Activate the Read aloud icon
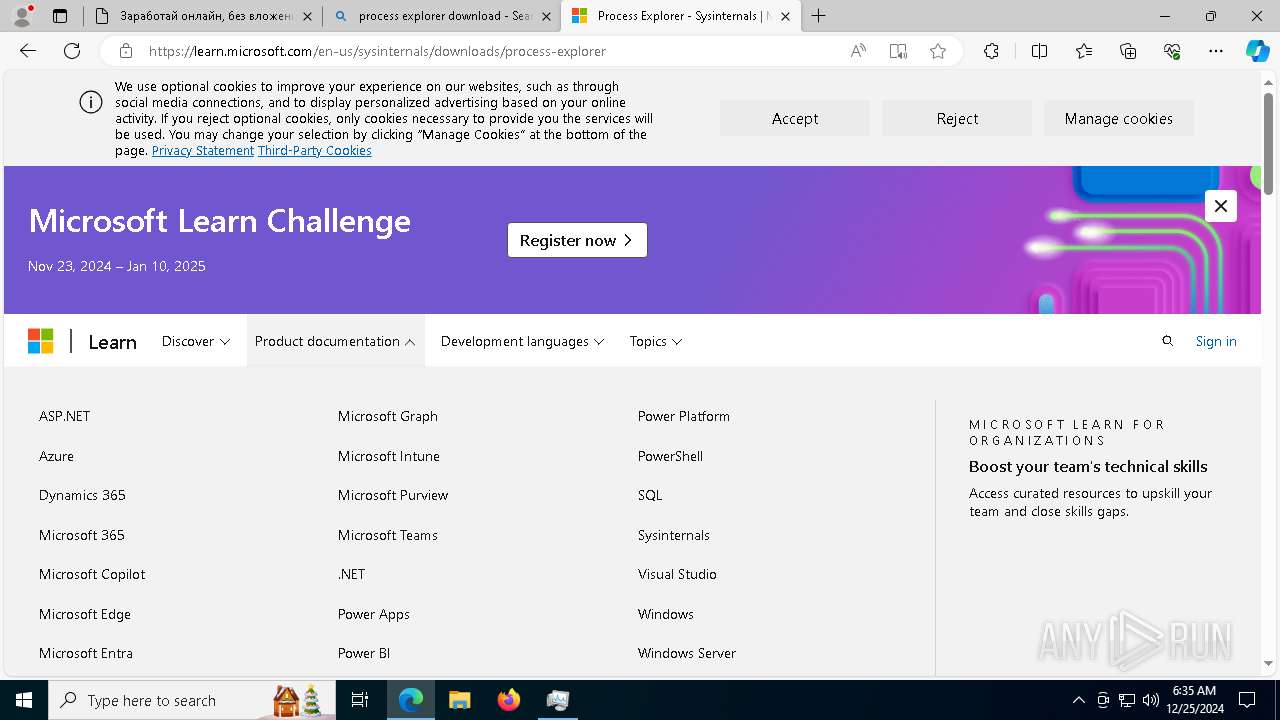1280x720 pixels. (858, 51)
